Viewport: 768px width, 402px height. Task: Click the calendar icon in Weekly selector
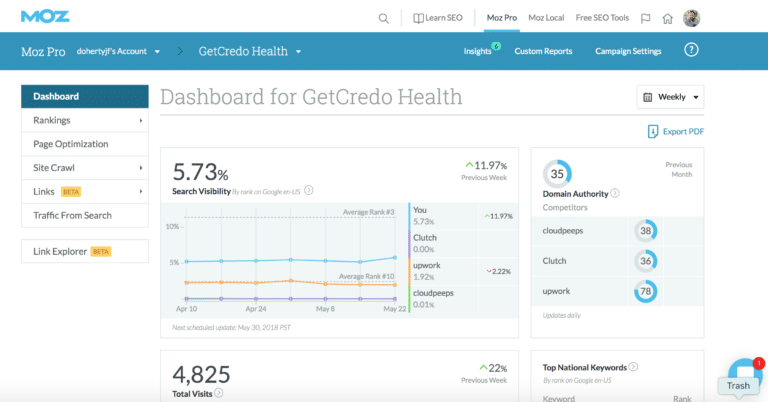pos(648,97)
